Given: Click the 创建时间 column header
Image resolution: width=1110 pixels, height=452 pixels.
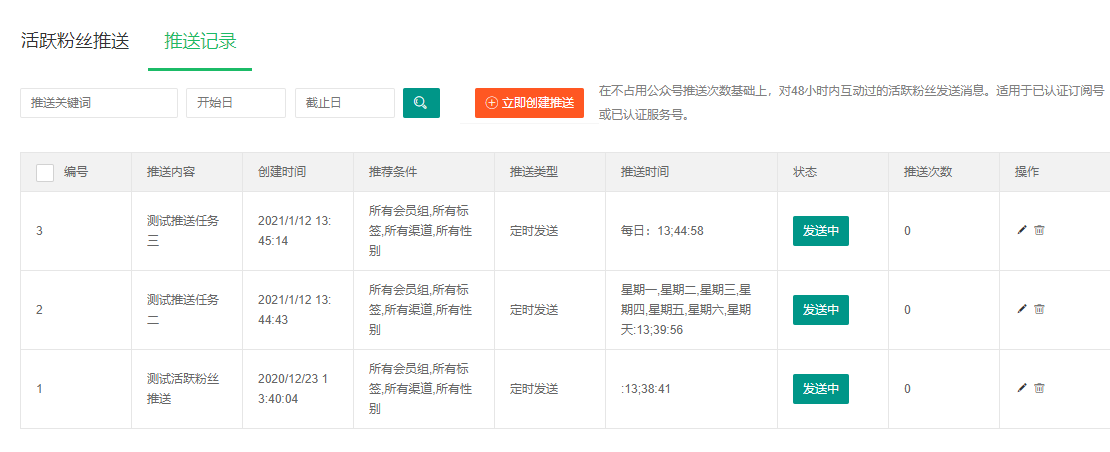Looking at the screenshot, I should [x=282, y=172].
